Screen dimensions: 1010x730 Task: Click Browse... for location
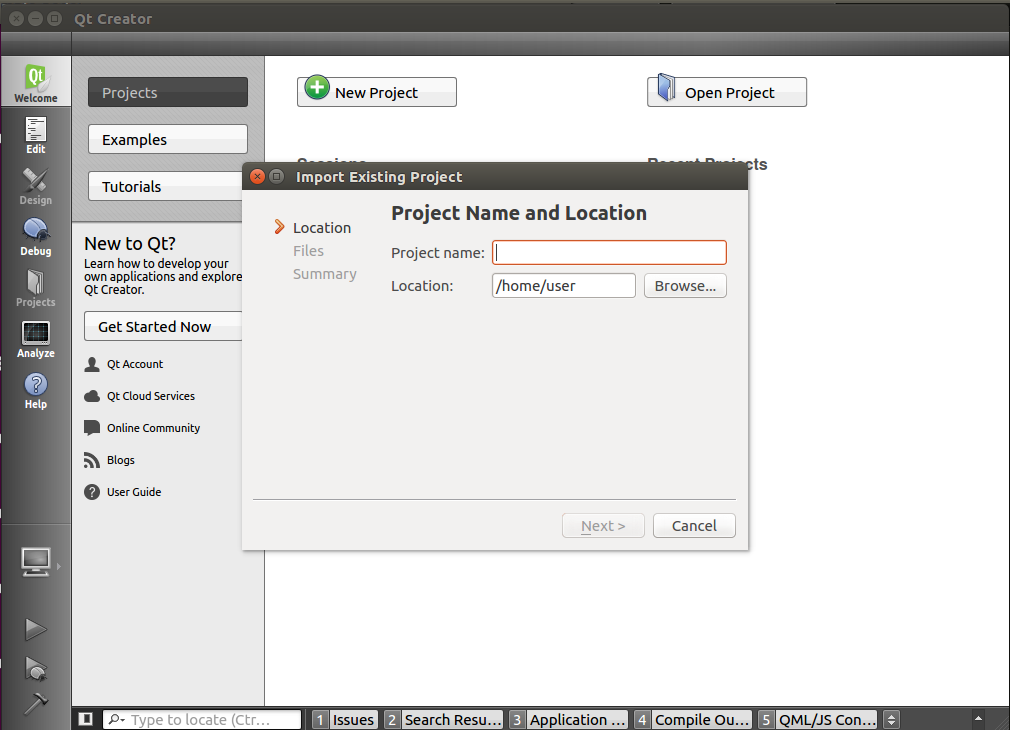(685, 285)
